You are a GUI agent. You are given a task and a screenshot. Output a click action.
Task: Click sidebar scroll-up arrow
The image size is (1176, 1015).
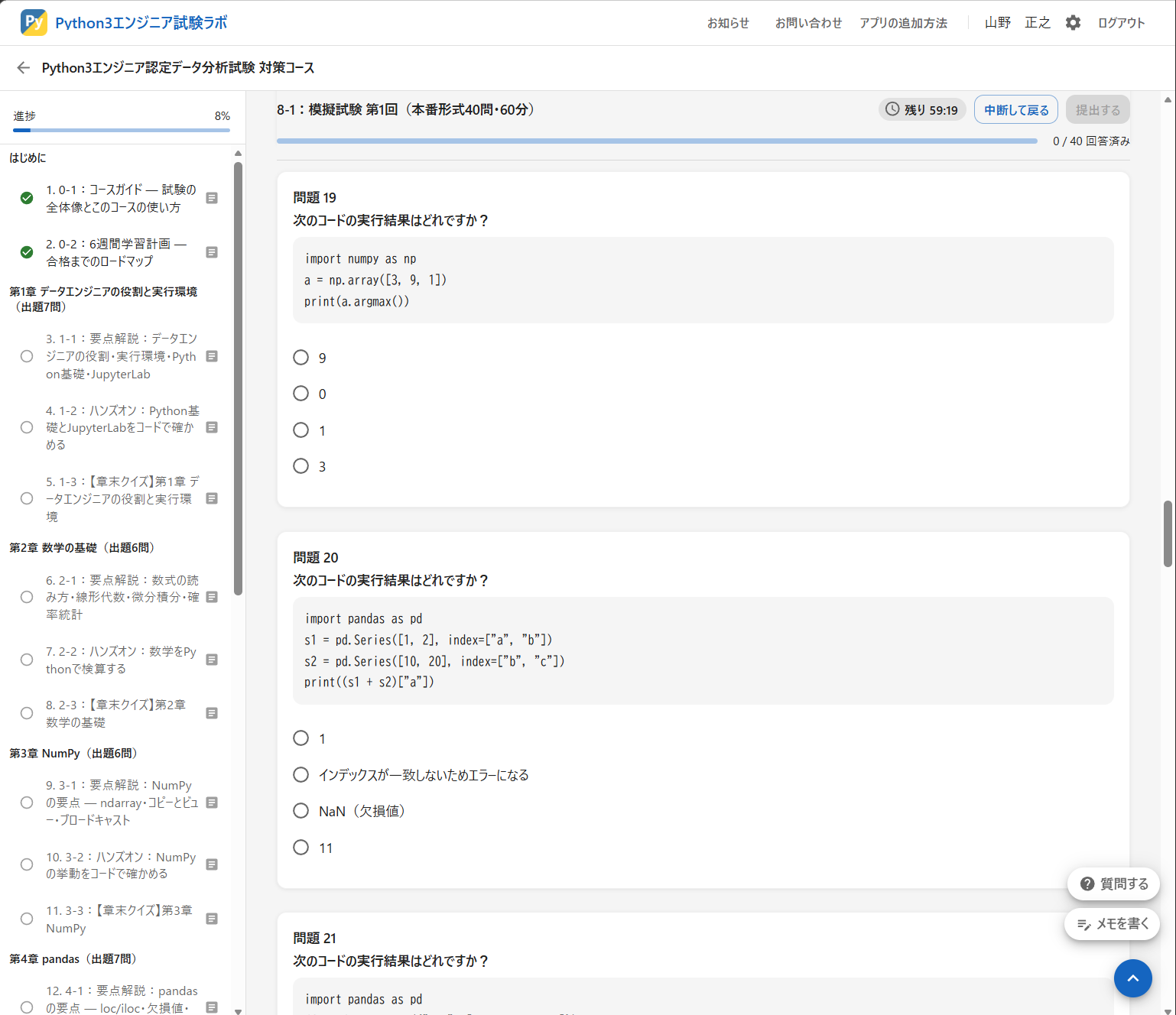[x=238, y=153]
